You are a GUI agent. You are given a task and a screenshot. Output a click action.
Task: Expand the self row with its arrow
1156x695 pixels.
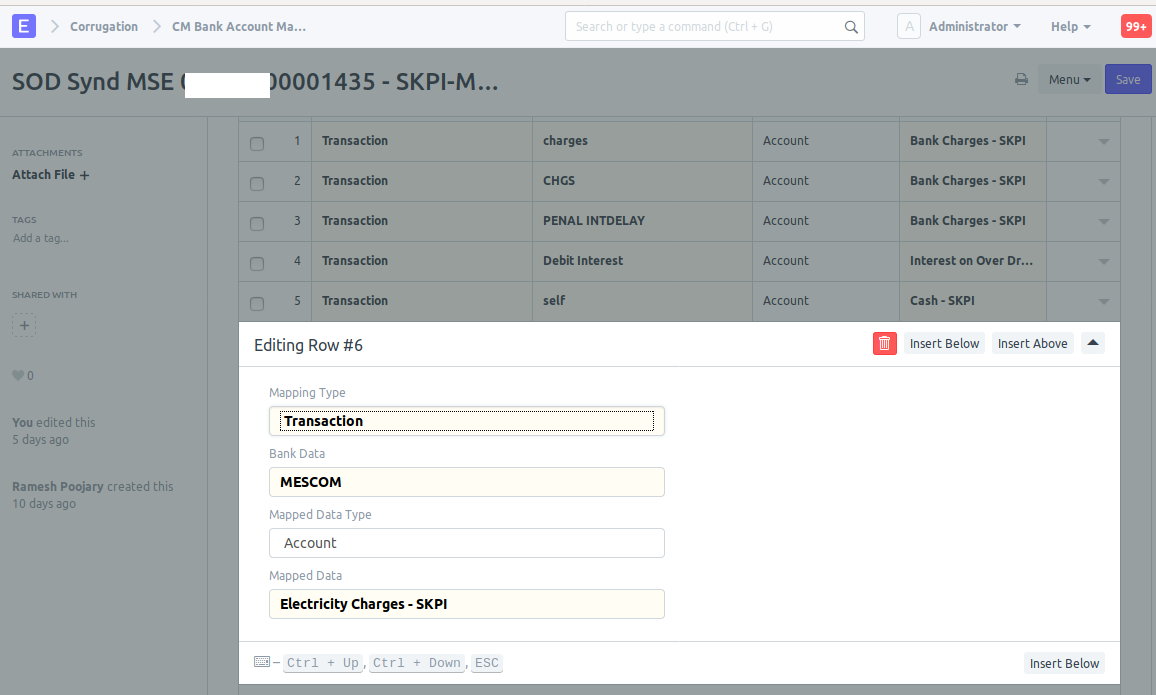coord(1104,301)
